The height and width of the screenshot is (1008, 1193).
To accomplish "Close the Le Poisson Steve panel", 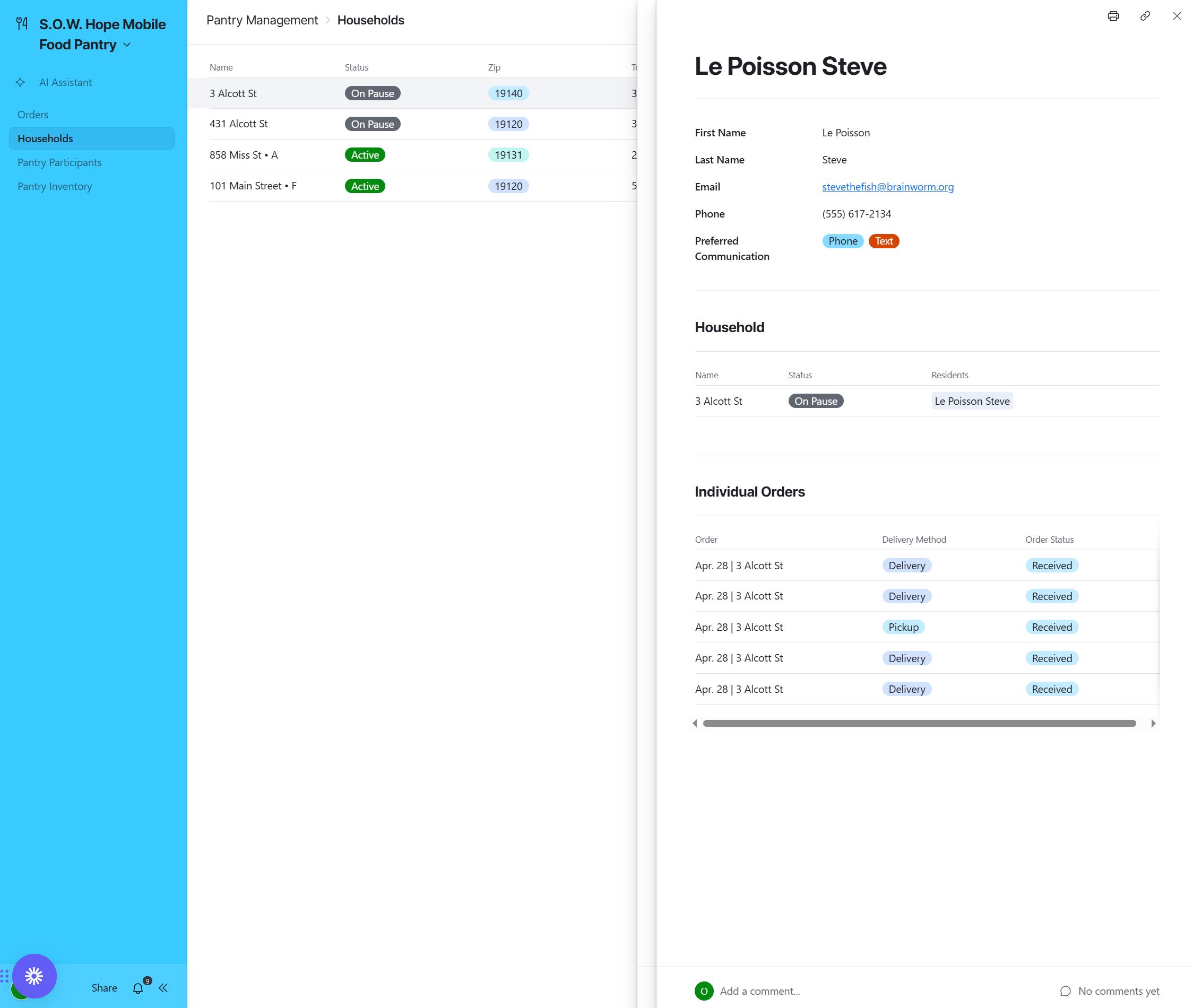I will point(1177,16).
